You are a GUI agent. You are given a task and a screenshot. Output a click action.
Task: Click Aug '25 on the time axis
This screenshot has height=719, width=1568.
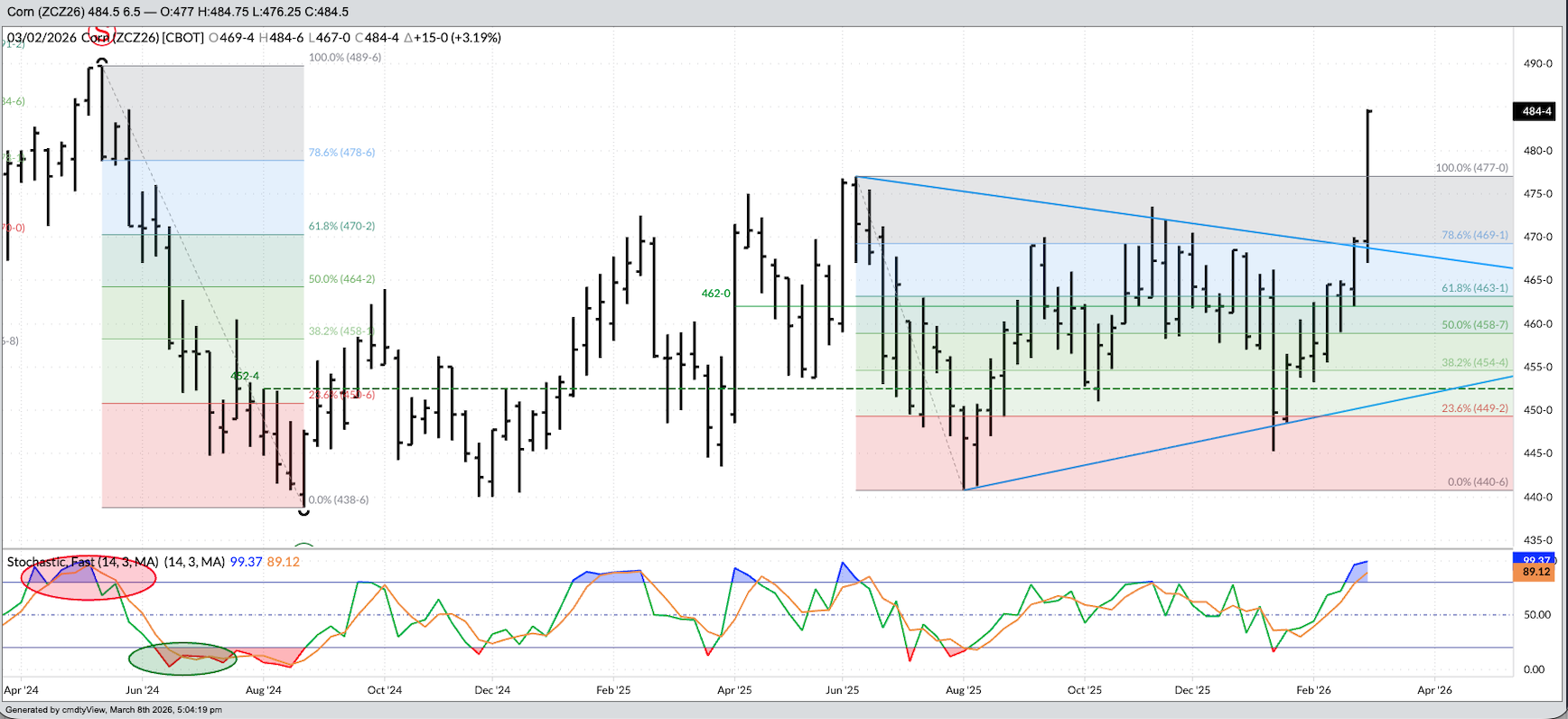point(963,690)
